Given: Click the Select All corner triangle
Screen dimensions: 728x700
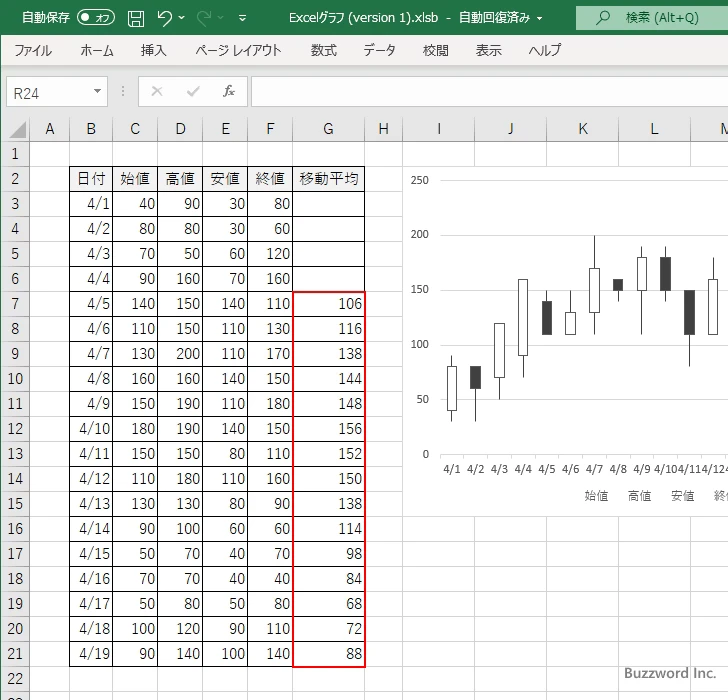Looking at the screenshot, I should [x=18, y=130].
